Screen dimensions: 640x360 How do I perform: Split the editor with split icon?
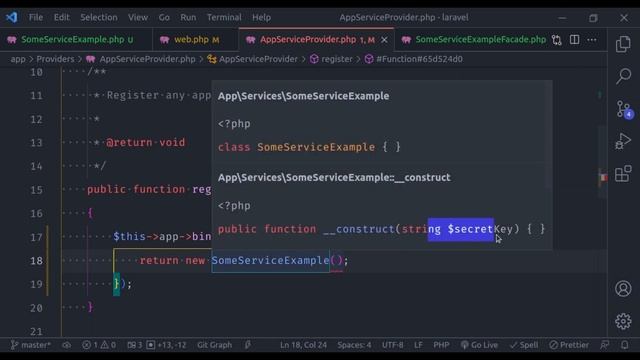tap(574, 40)
